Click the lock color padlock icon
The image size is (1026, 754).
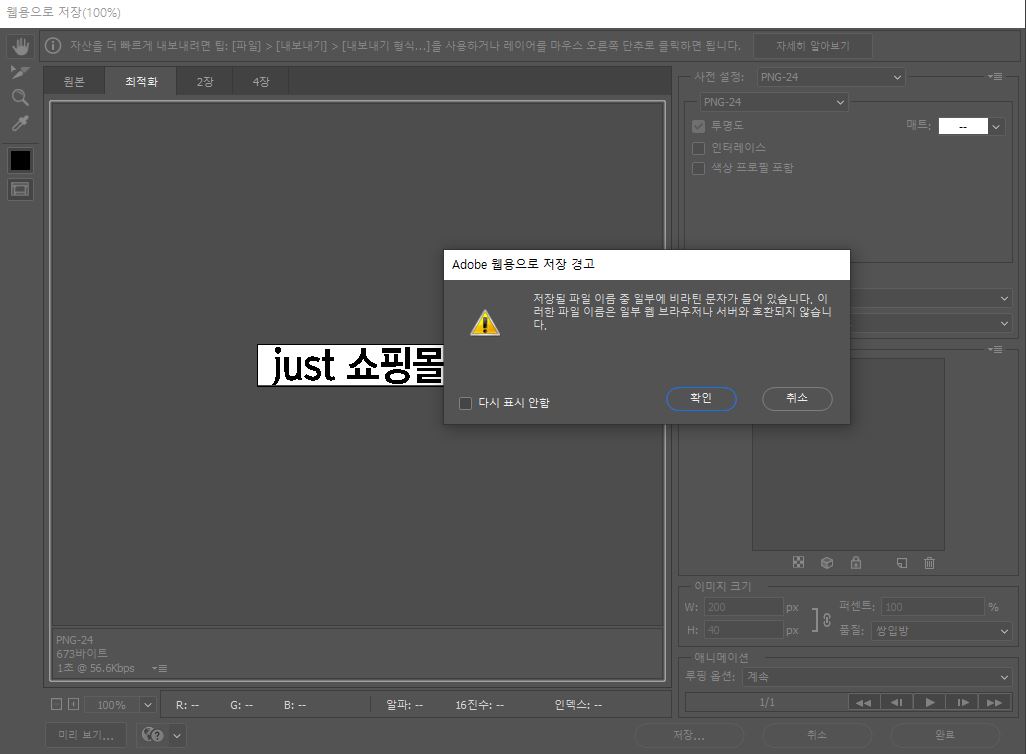tap(856, 562)
